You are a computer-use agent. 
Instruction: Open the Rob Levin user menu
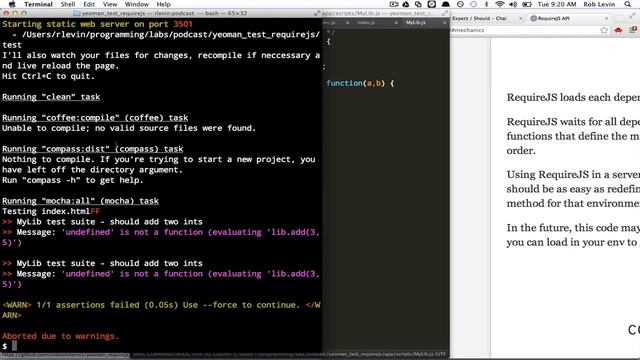coord(599,4)
